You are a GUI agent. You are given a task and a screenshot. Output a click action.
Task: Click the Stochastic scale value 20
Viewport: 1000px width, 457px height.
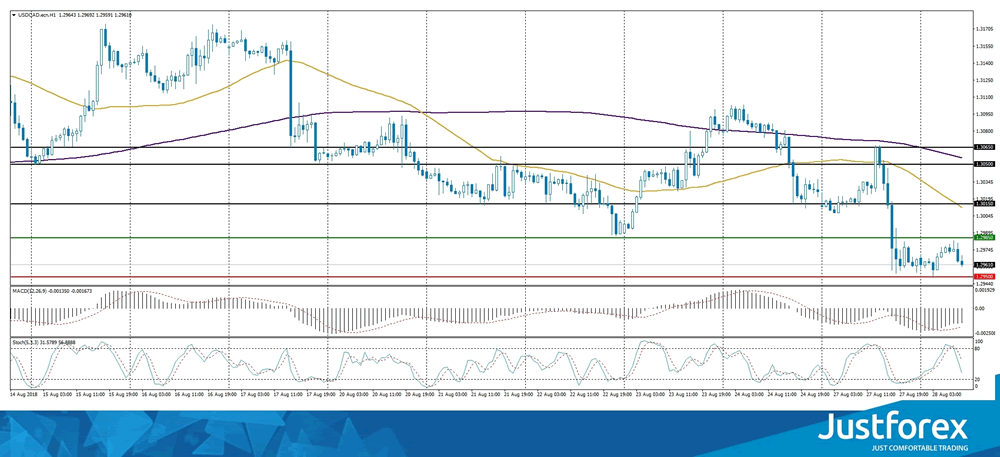(x=978, y=380)
